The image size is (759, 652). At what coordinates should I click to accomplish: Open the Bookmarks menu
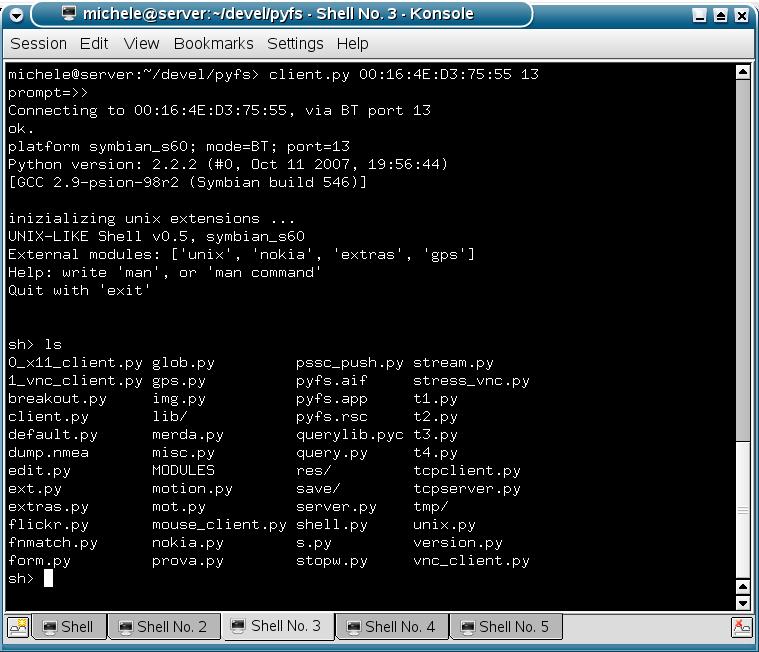(x=213, y=44)
